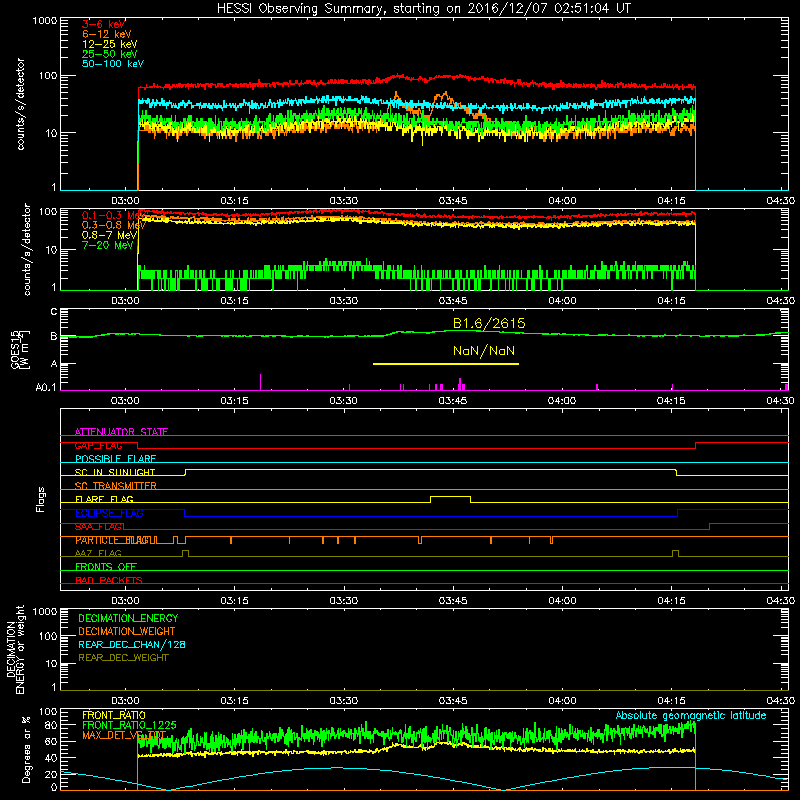
Task: Click the BAD_PACKETS flag label
Action: [109, 580]
